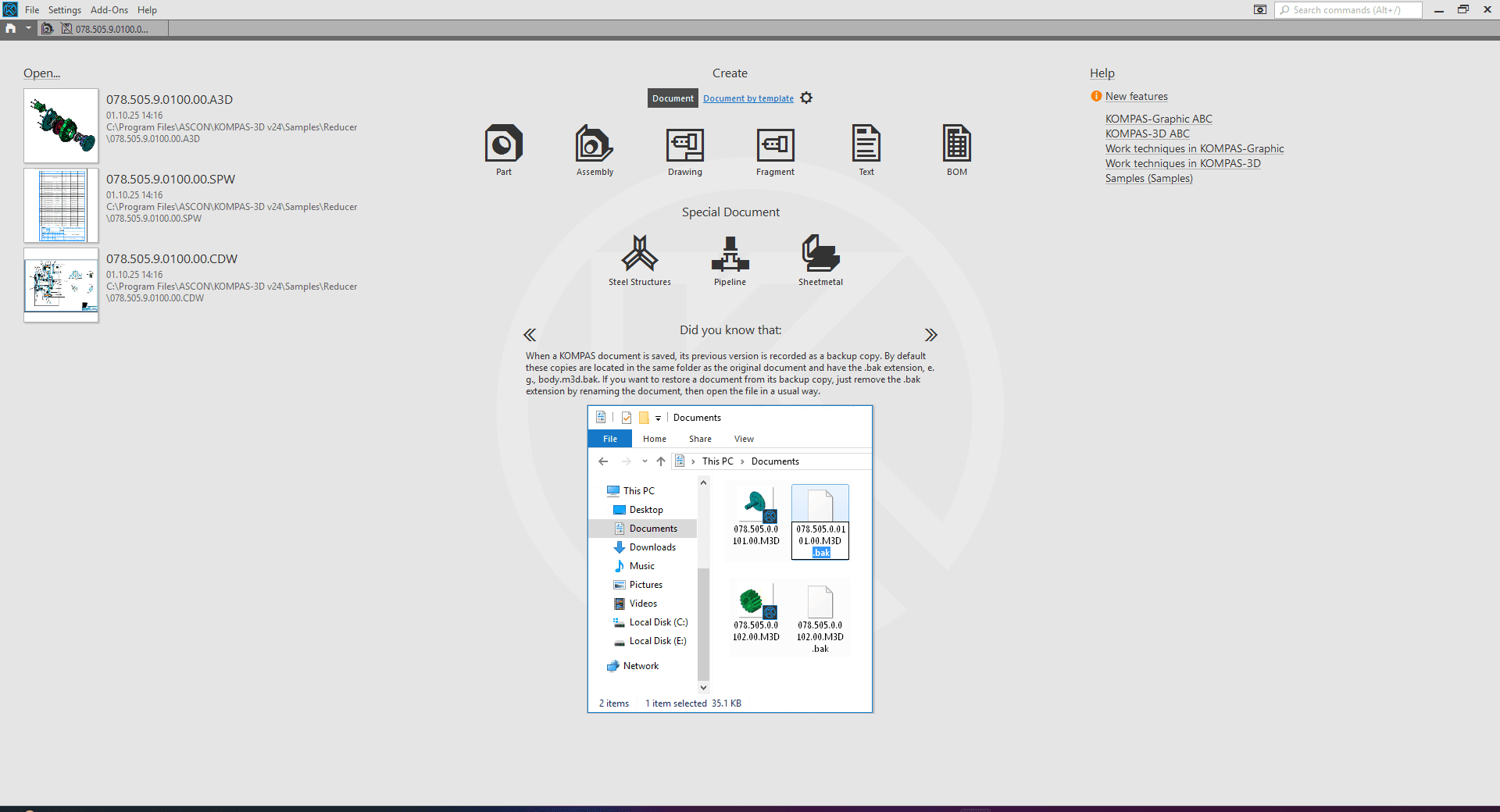Open recent file 078.505.9.0100.00.CDW by name

pyautogui.click(x=172, y=258)
